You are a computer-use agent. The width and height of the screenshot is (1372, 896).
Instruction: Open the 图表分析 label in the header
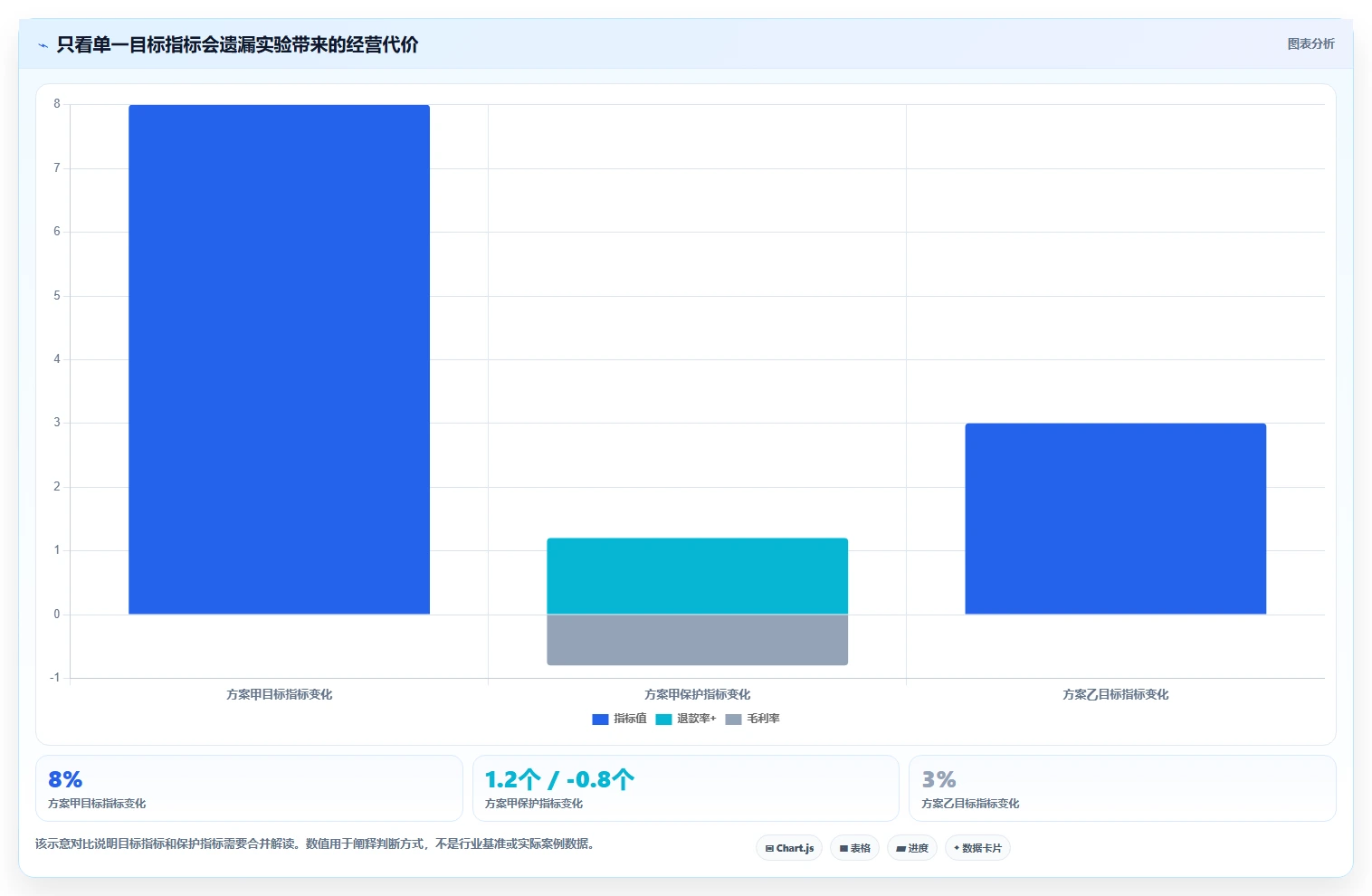[1310, 43]
